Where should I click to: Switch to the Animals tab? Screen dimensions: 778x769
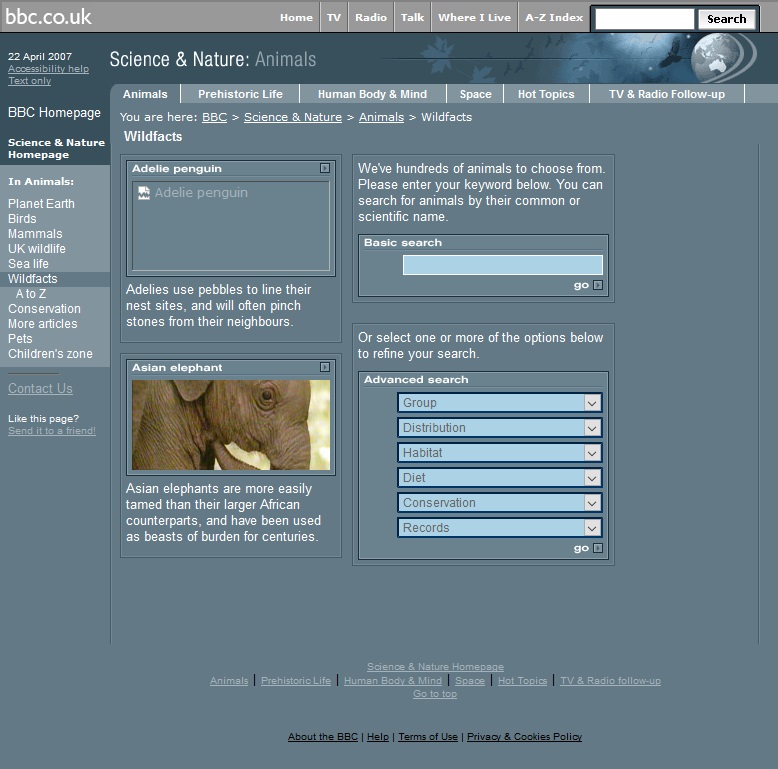(x=145, y=94)
